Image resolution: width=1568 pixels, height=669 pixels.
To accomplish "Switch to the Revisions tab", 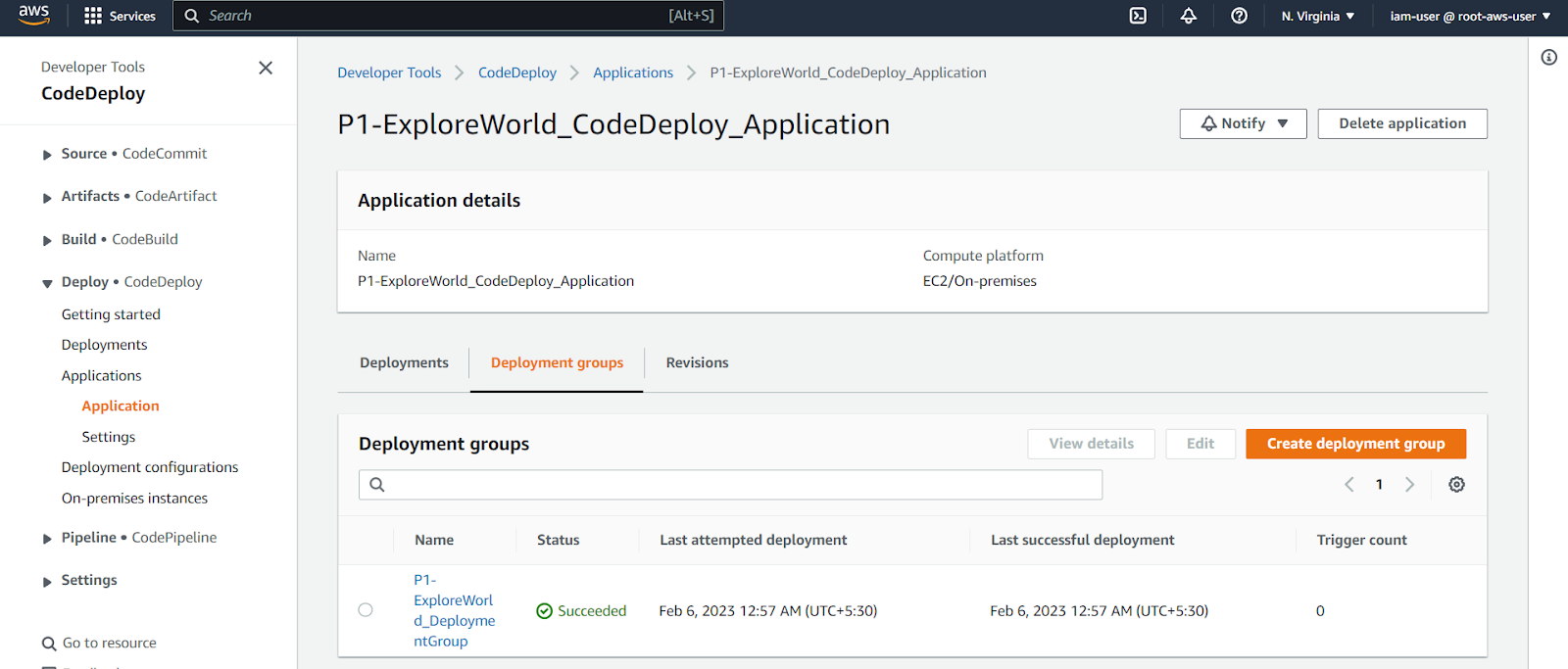I will (x=697, y=362).
